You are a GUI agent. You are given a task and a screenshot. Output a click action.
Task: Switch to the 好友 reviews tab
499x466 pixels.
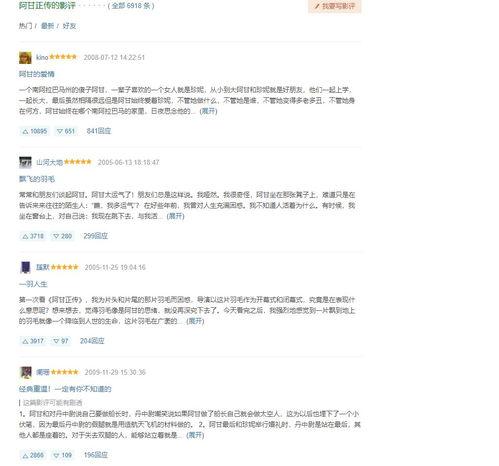(69, 26)
